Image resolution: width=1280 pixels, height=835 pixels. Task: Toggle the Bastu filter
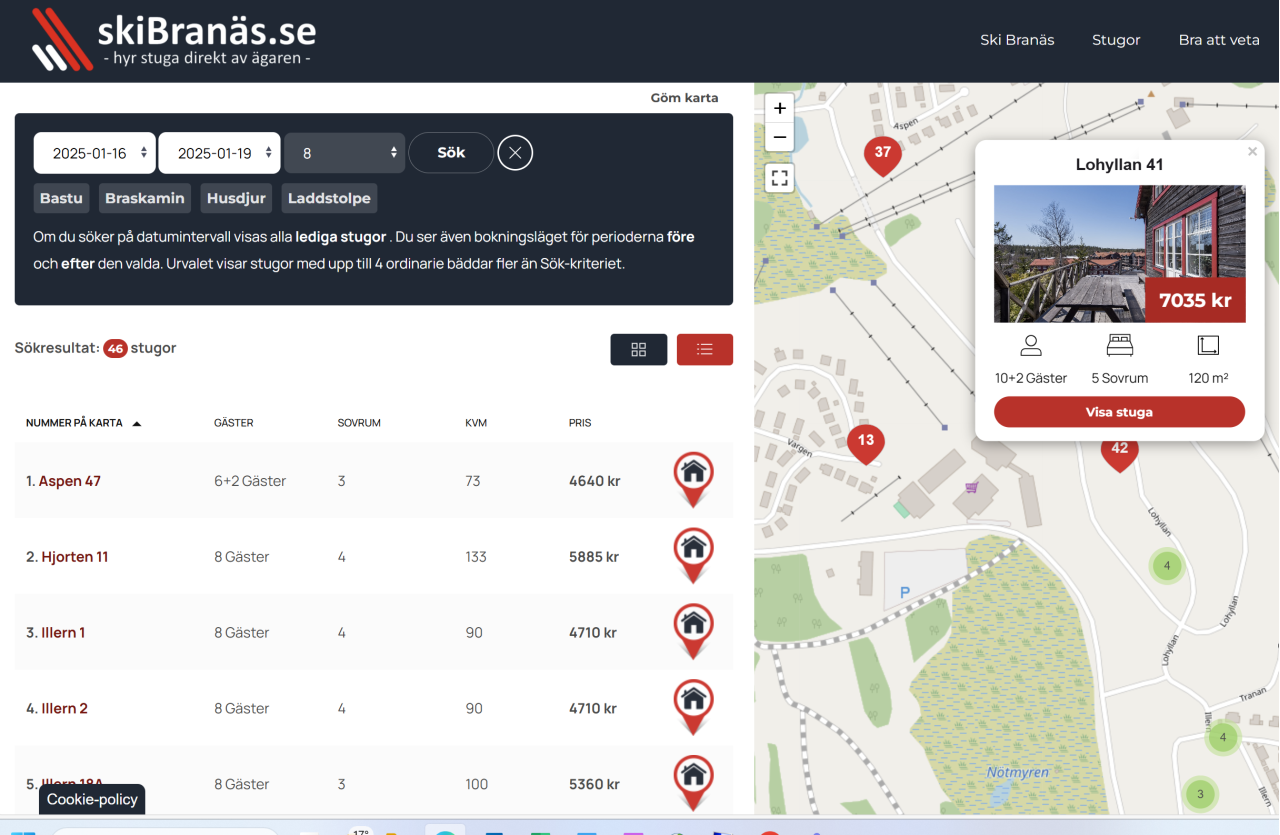[61, 198]
